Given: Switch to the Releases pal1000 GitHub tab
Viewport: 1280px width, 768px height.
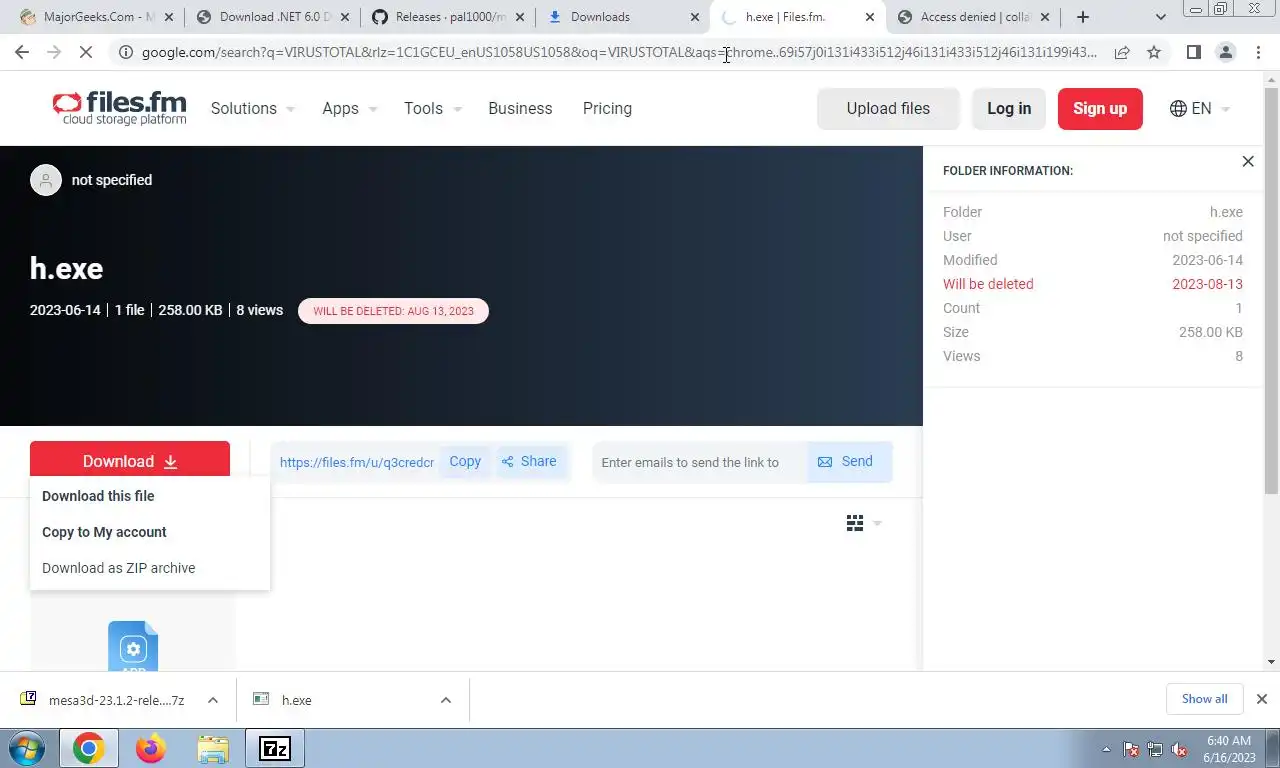Looking at the screenshot, I should pyautogui.click(x=448, y=17).
